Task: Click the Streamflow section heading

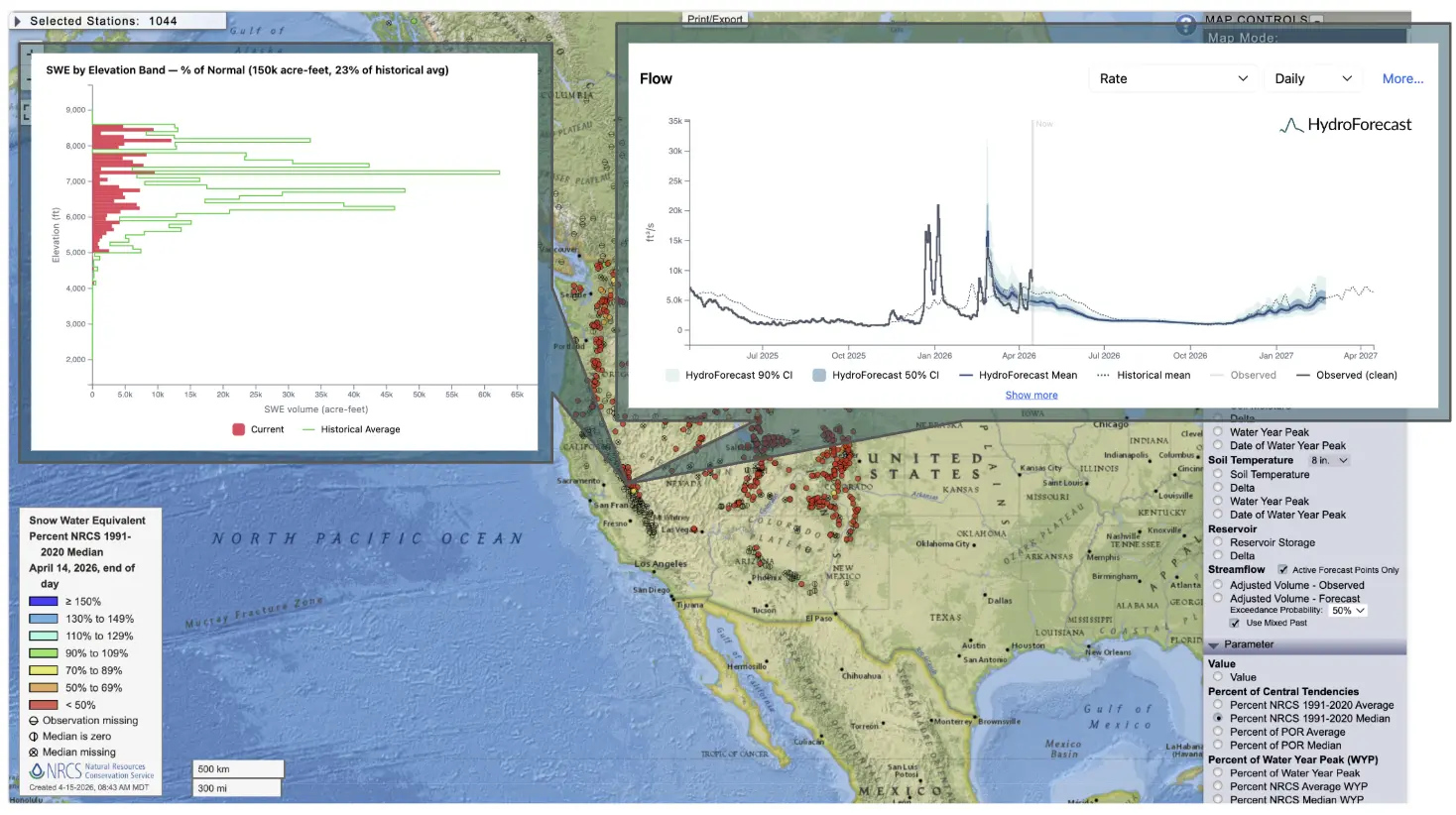Action: 1237,570
